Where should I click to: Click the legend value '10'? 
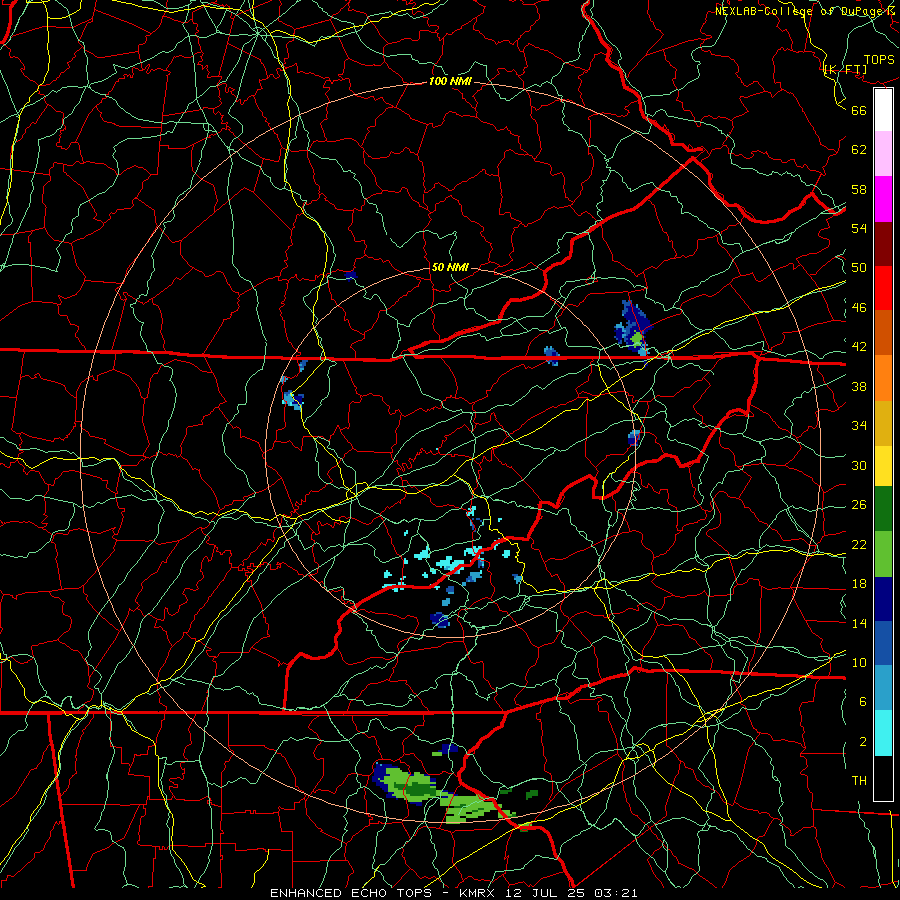point(859,662)
